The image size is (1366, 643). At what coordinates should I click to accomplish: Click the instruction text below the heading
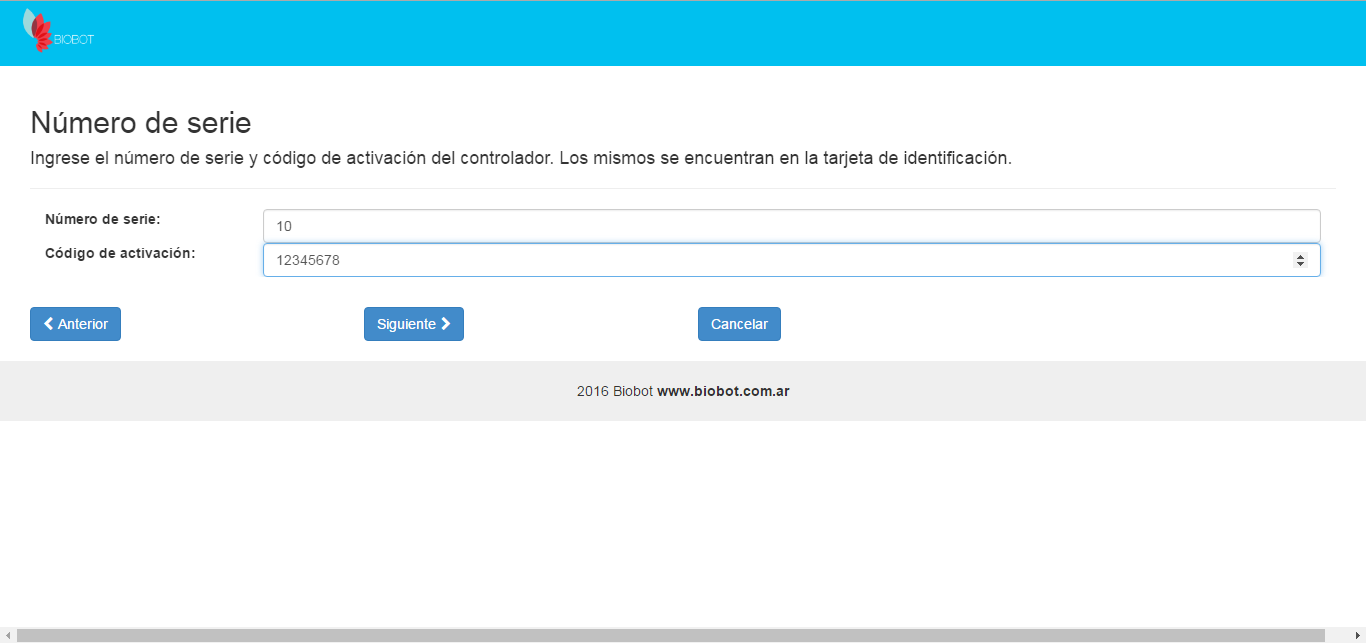click(521, 158)
